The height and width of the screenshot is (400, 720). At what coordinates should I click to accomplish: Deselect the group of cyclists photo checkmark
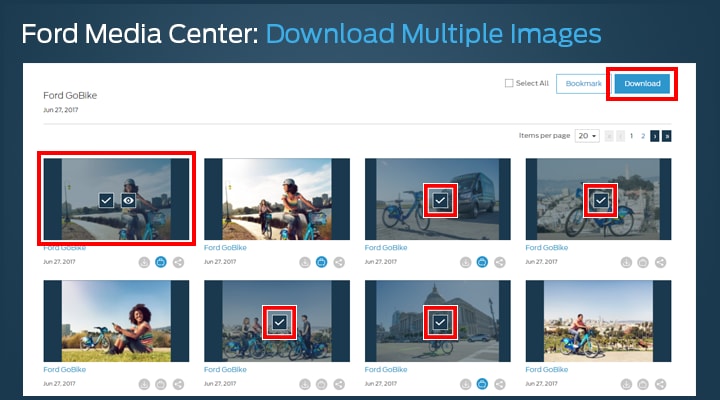pos(279,322)
